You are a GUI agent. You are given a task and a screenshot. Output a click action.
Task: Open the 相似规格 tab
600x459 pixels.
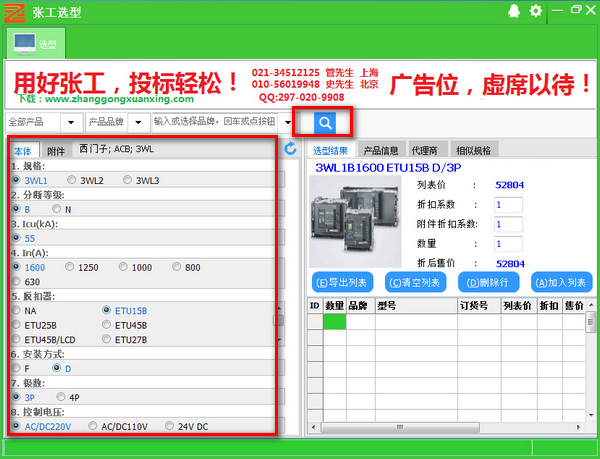coord(473,151)
